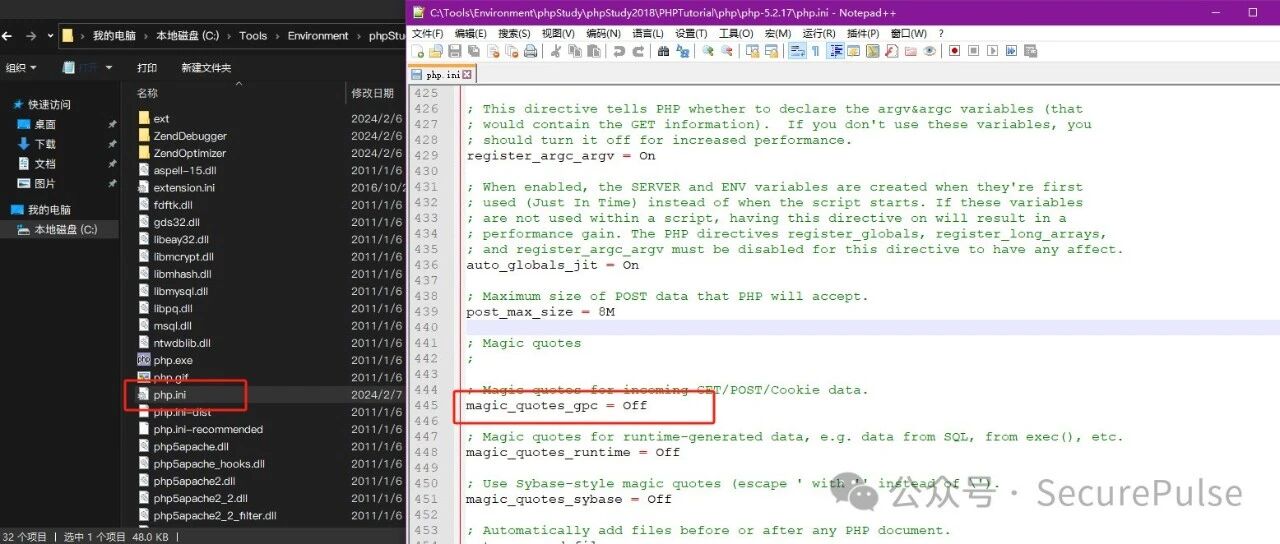1280x544 pixels.
Task: Toggle Show All Characters pilcrow icon
Action: coord(815,51)
